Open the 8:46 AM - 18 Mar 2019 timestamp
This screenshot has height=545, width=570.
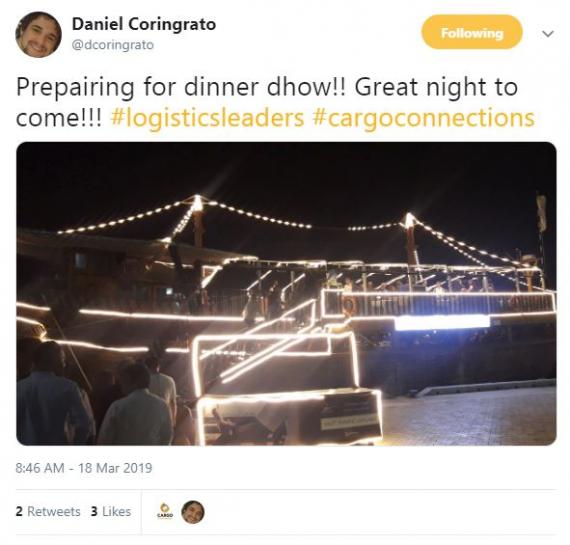(x=84, y=468)
